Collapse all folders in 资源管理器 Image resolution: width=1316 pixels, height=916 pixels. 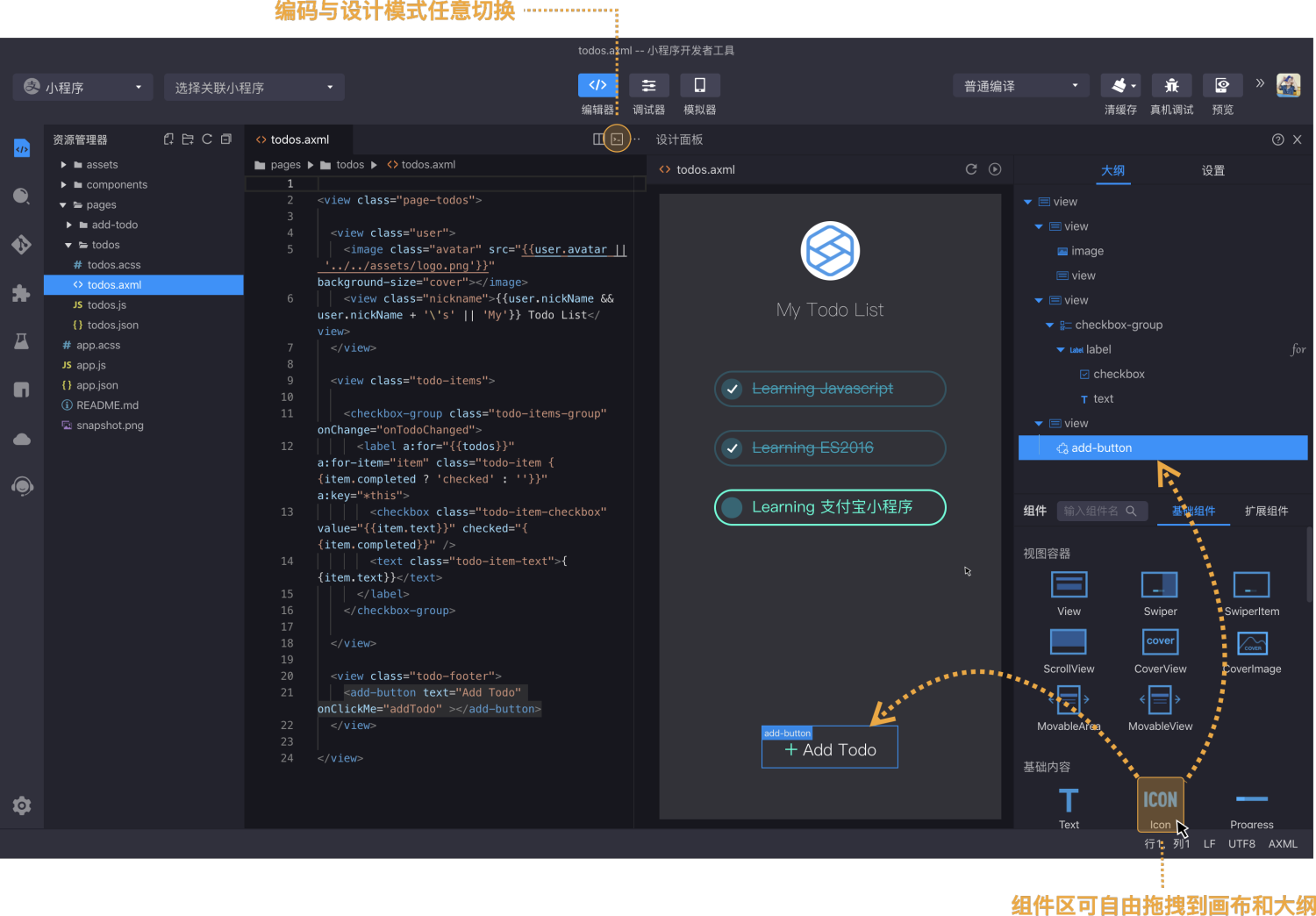[226, 139]
